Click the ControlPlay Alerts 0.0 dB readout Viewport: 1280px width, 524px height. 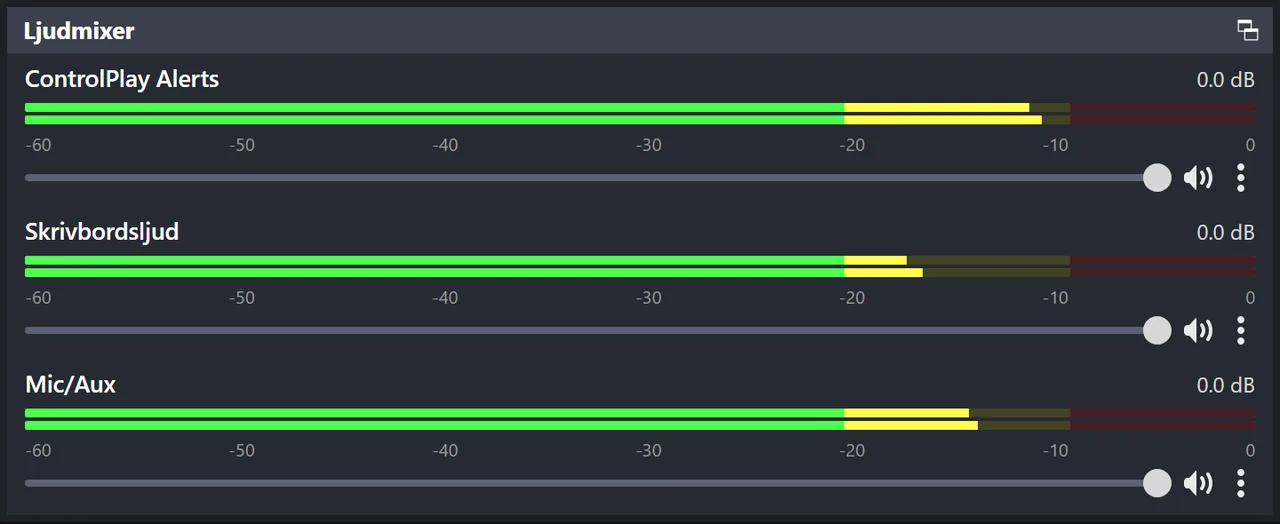(1225, 80)
